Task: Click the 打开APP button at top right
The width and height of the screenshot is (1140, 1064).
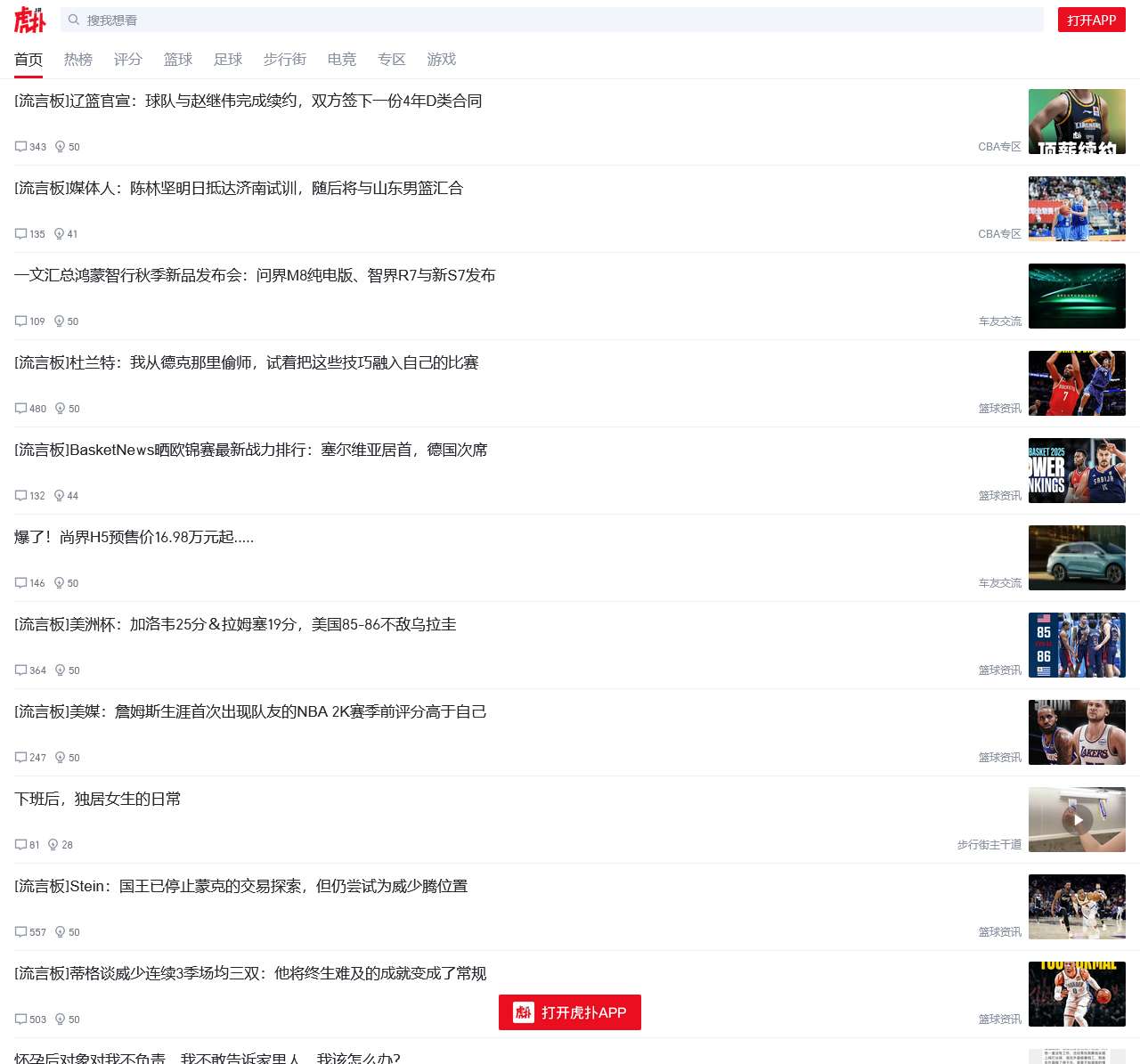Action: (1092, 19)
